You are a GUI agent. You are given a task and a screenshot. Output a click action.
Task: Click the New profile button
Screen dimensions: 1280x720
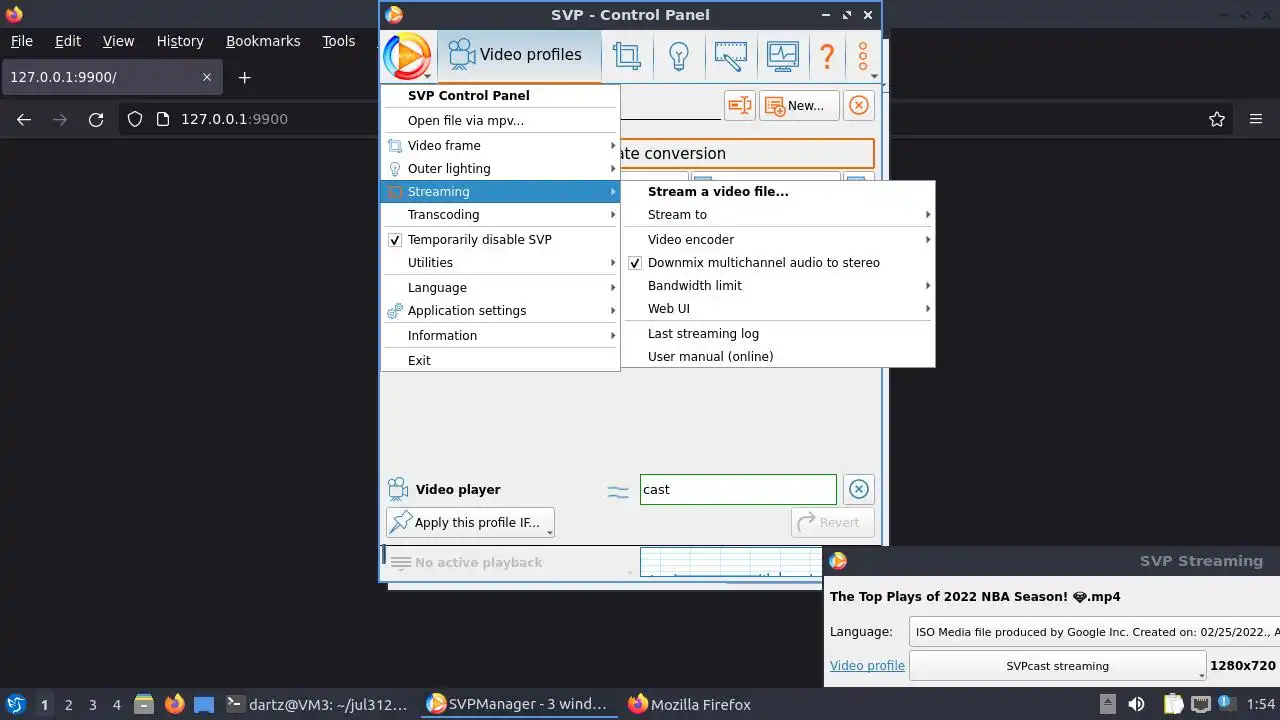[799, 105]
